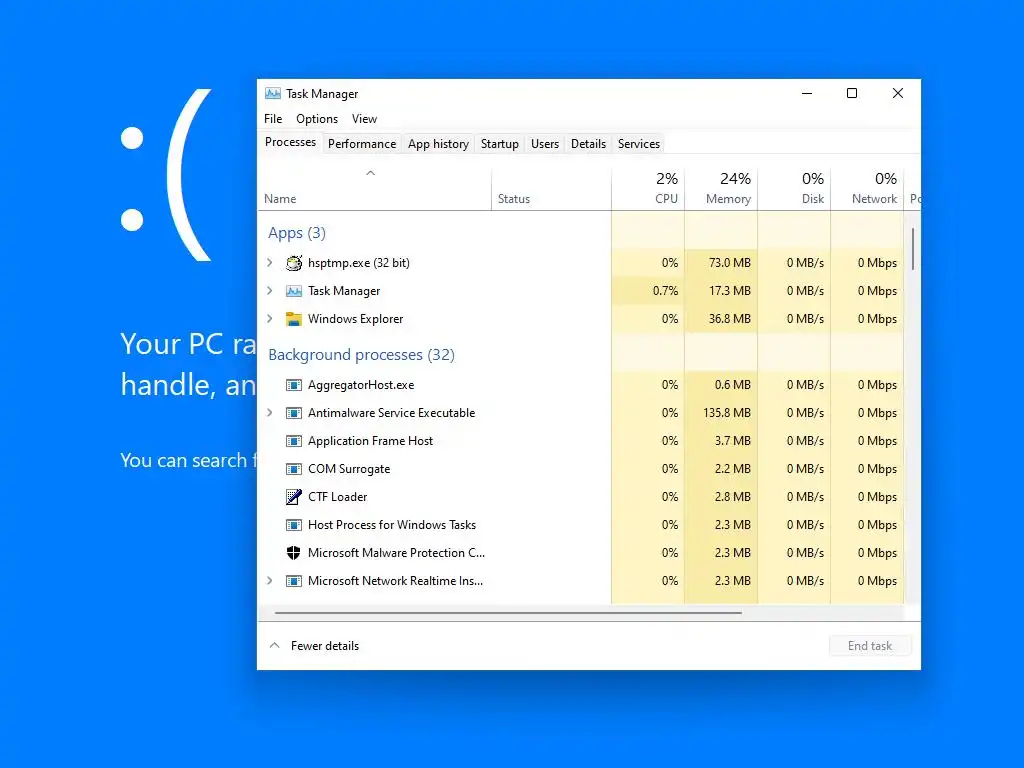Expand the Windows Explorer entry
1024x768 pixels.
click(x=270, y=319)
